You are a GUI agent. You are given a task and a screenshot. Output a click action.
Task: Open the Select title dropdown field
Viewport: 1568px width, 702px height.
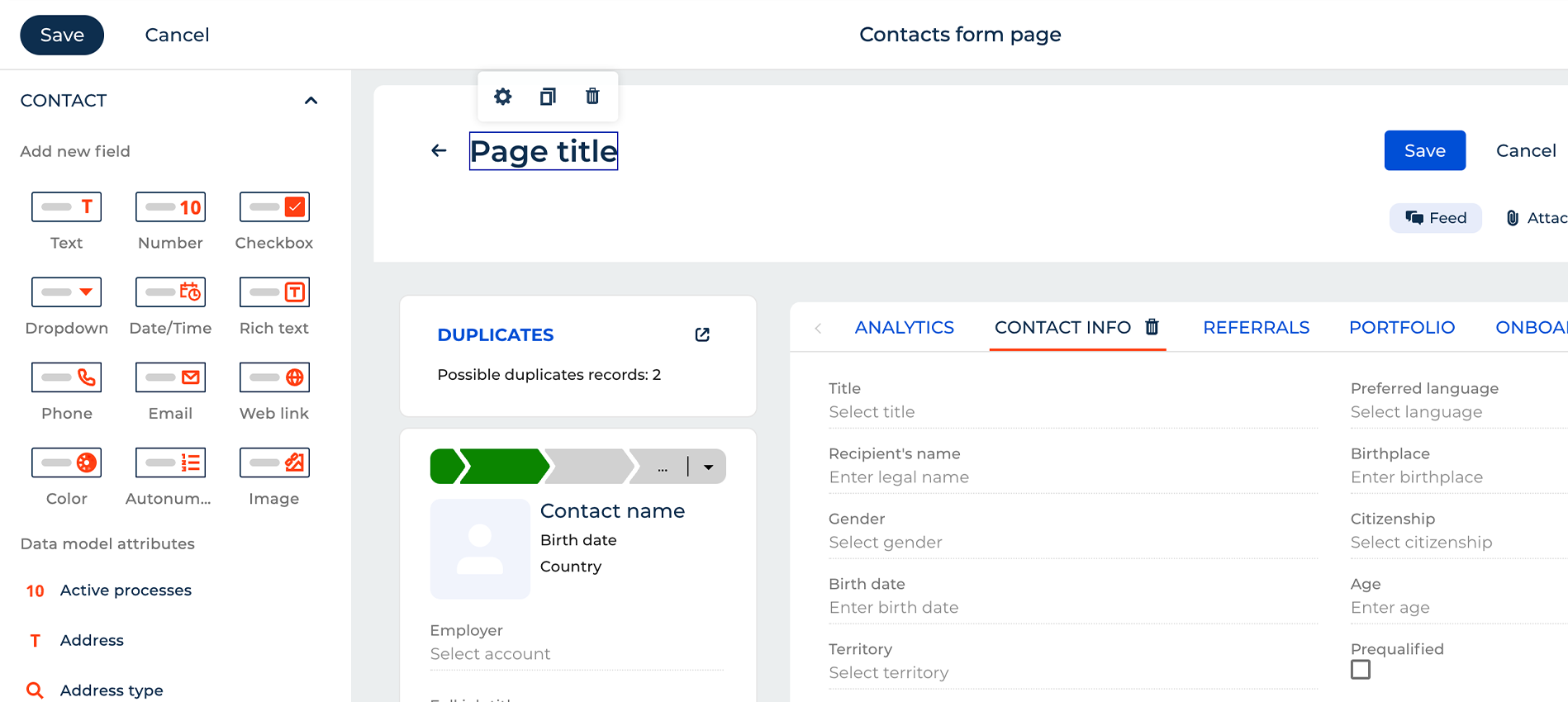1071,412
